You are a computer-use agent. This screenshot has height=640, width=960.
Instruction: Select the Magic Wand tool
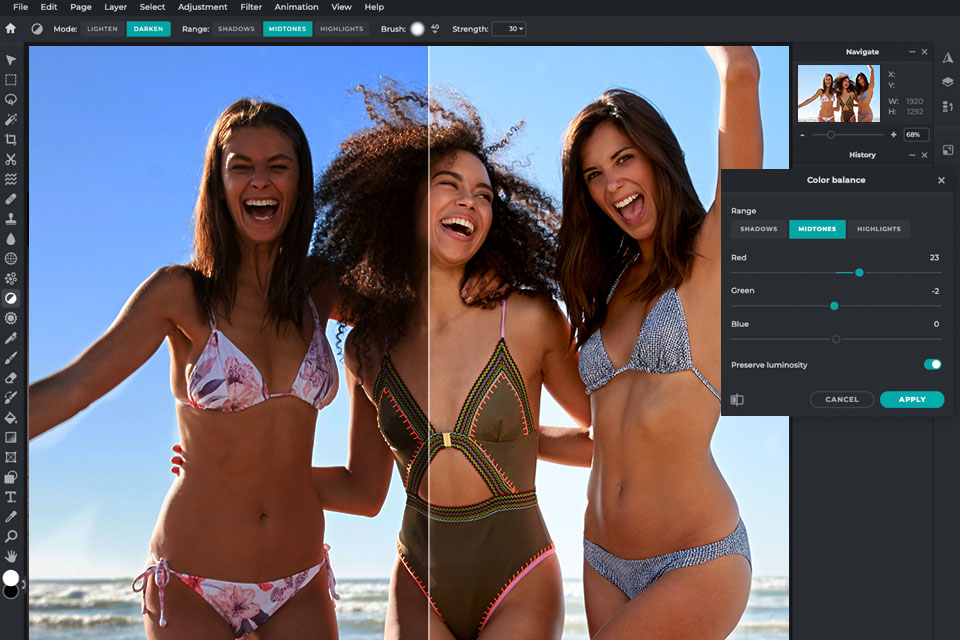10,119
